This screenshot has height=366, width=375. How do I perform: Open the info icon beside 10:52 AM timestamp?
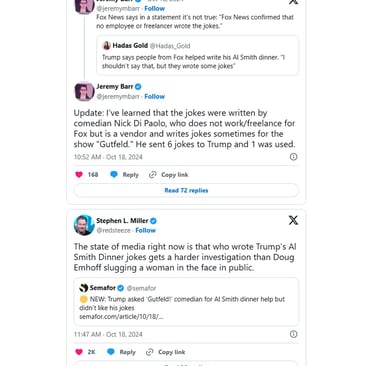(x=293, y=157)
